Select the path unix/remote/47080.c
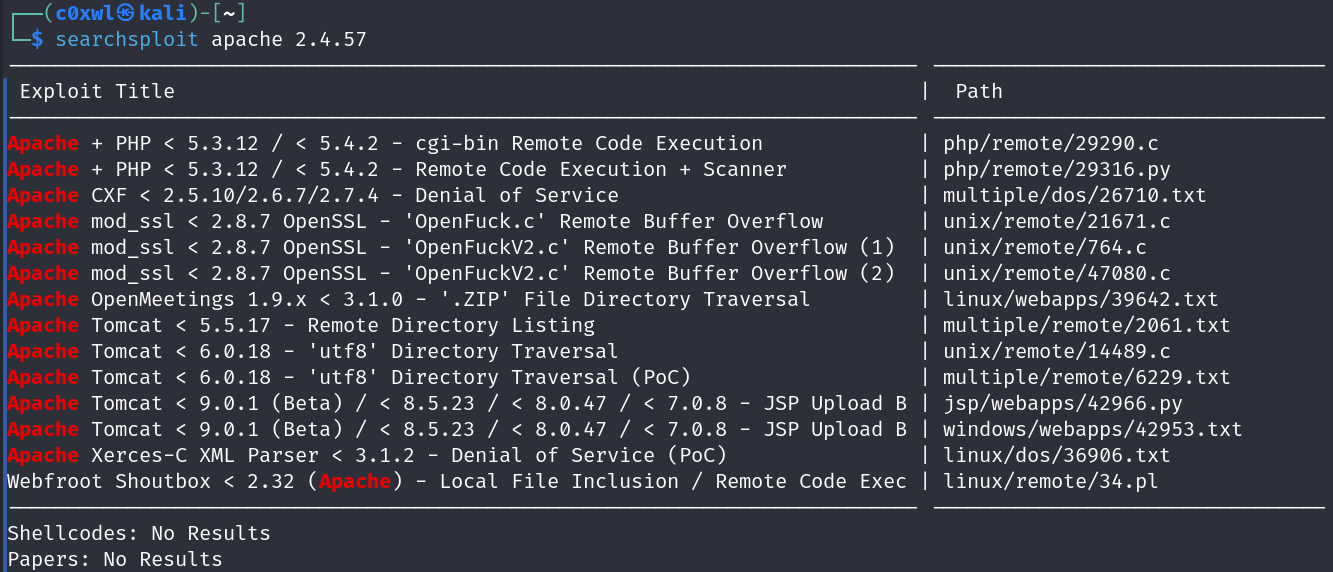Screen dimensions: 1333x572 (x=1056, y=274)
